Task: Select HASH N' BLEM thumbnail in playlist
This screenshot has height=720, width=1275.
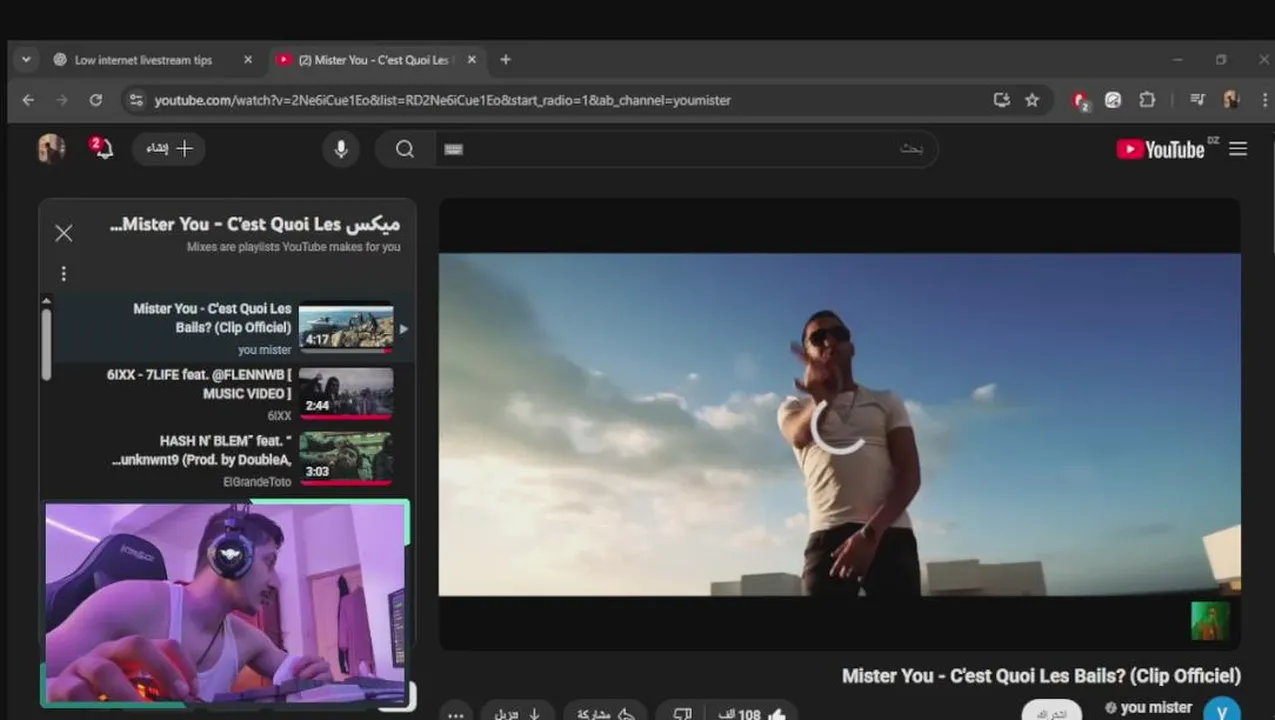Action: (x=346, y=458)
